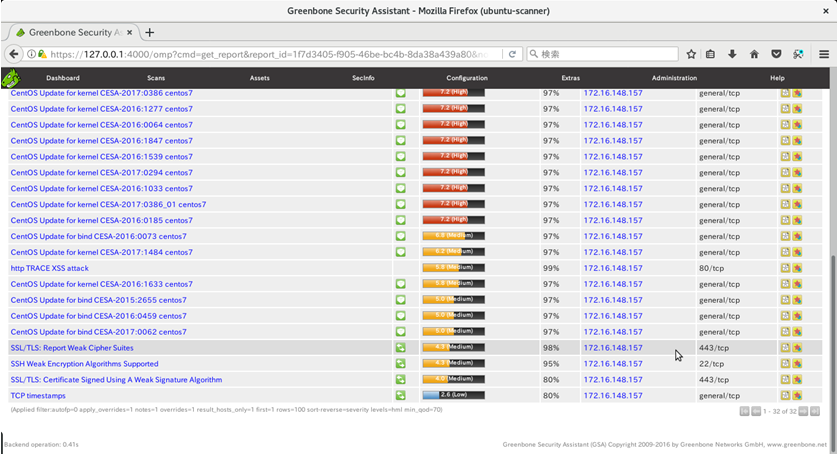Go to the Firefox home page icon
Viewport: 837px width, 455px height.
pyautogui.click(x=754, y=54)
